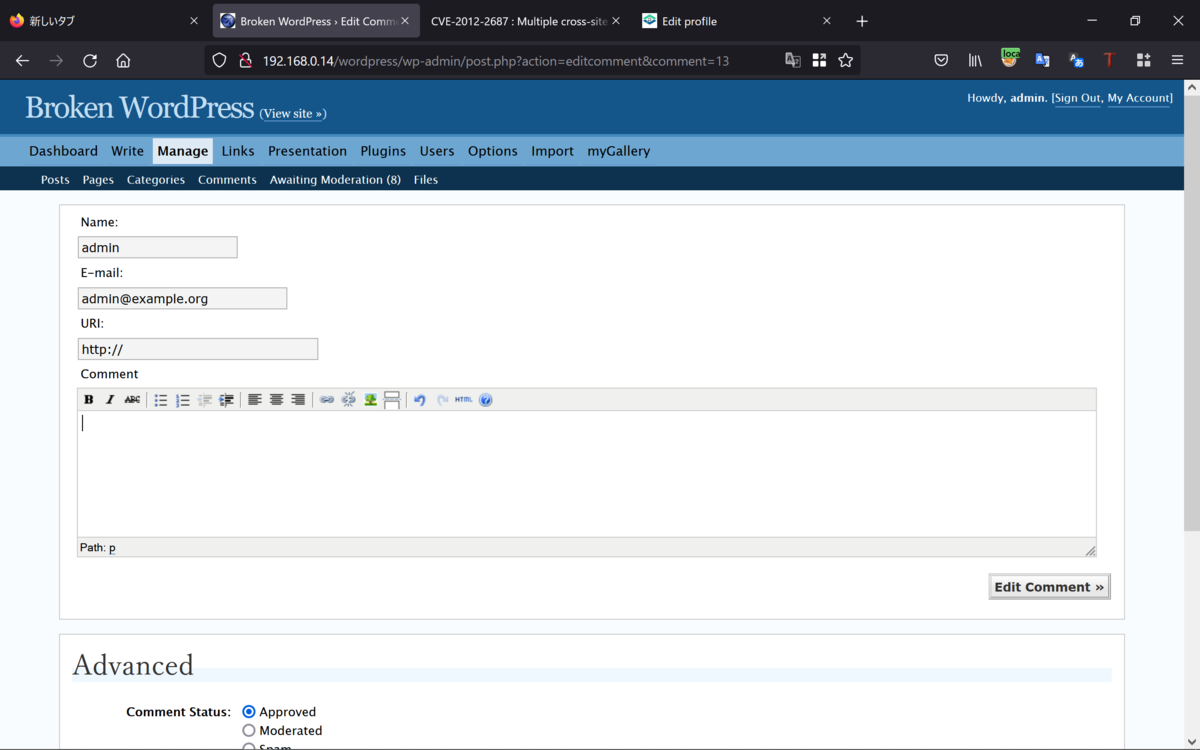Open the Firefox library icon
The width and height of the screenshot is (1200, 750).
coord(975,61)
